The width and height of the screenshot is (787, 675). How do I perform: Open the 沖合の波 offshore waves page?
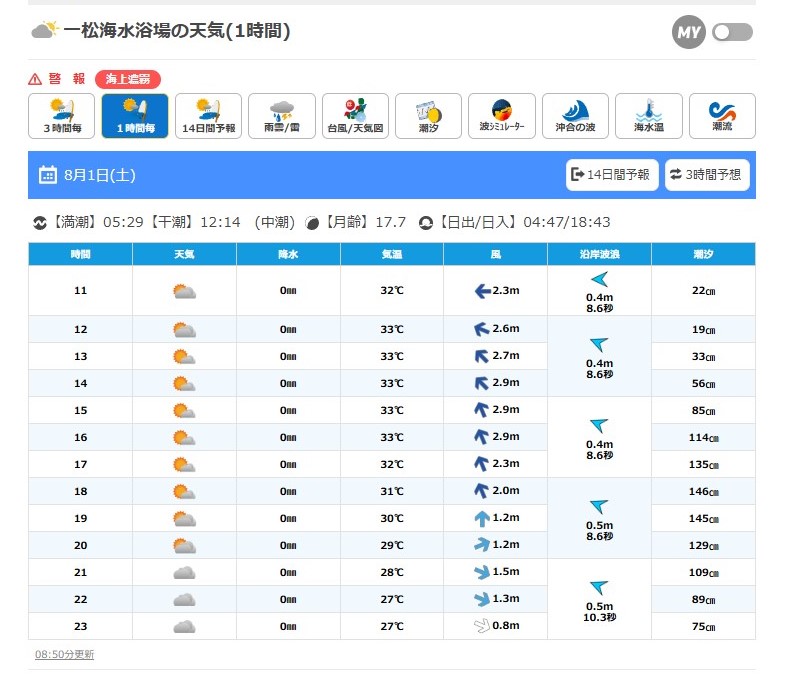[575, 116]
